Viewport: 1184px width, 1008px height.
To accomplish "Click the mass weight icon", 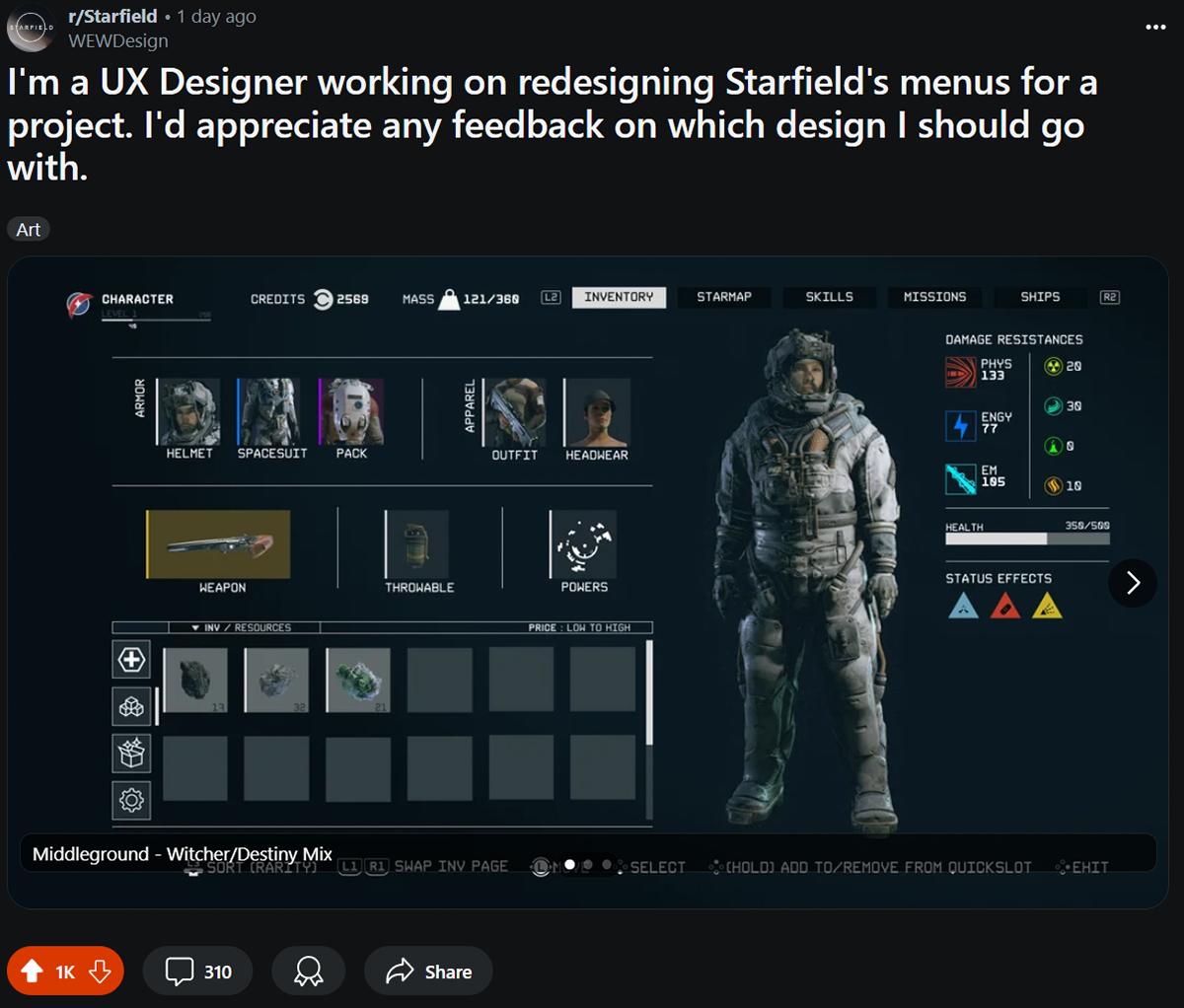I will (449, 299).
